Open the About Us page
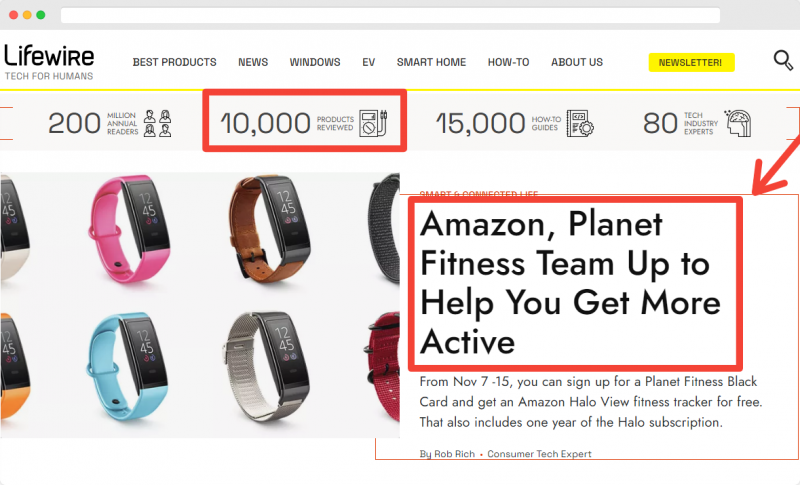 coord(577,62)
